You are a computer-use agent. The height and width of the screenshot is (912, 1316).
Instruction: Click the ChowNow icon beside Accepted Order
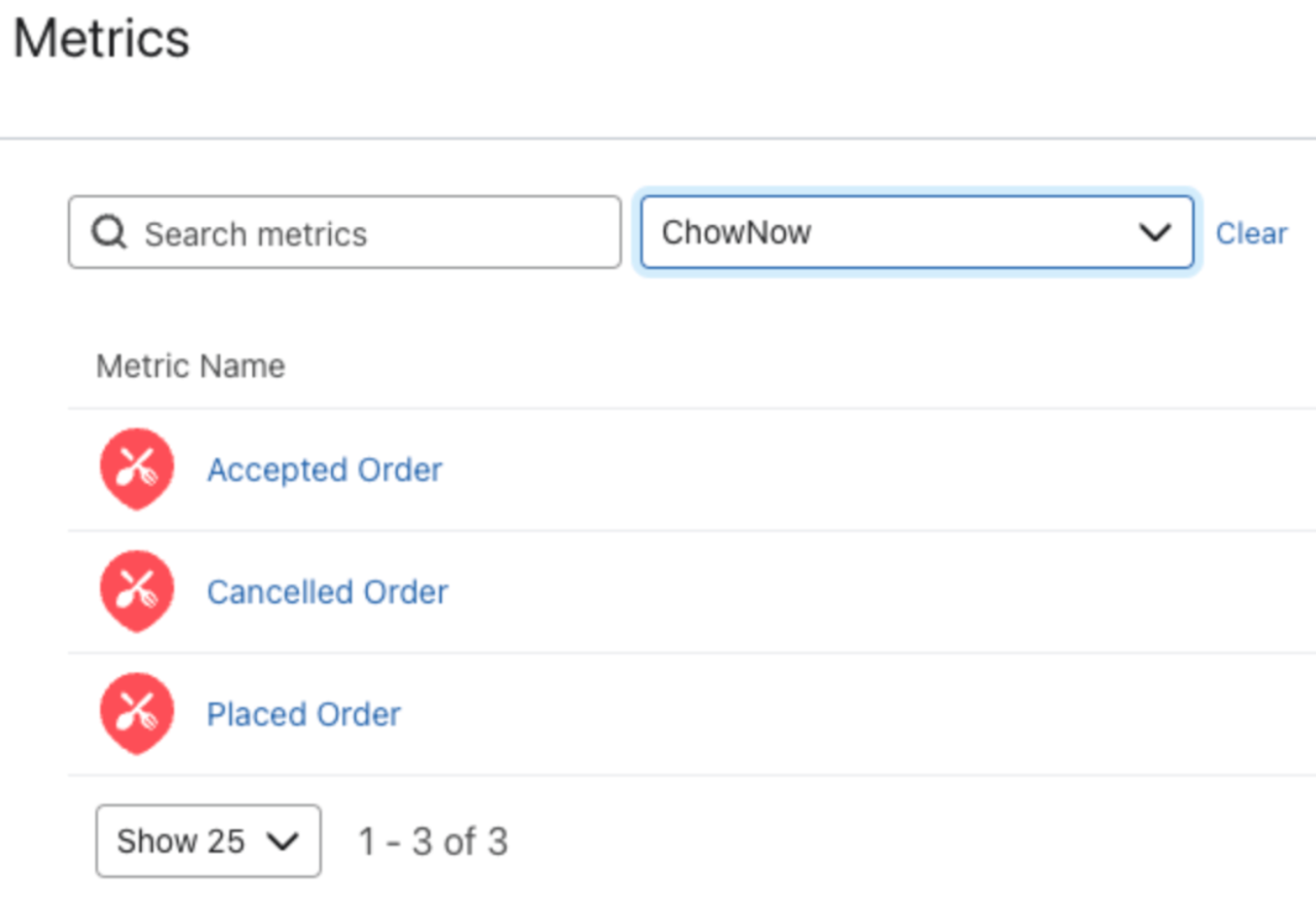(137, 469)
